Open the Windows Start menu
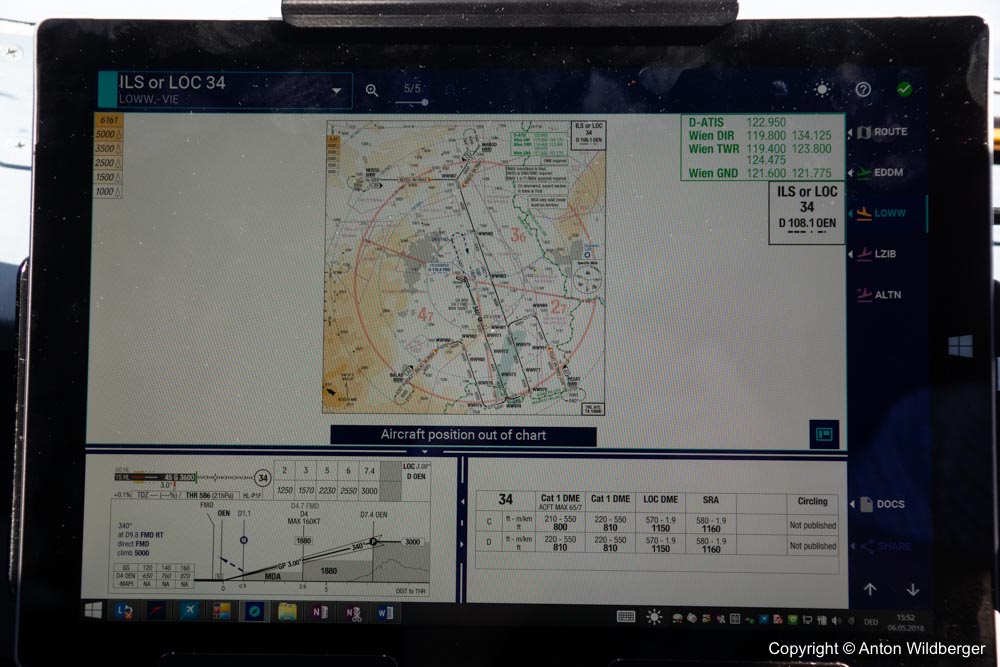 (93, 611)
